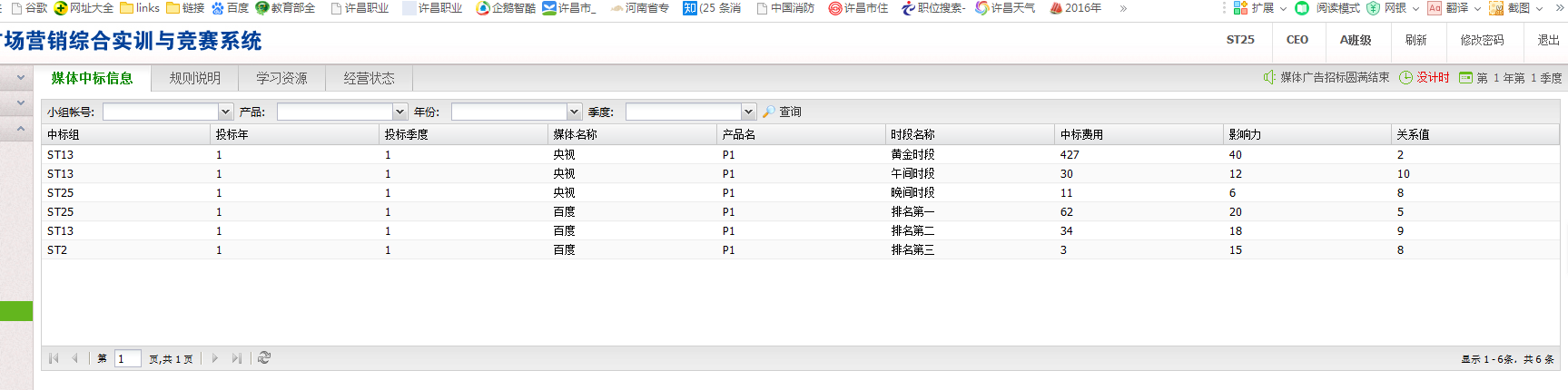Viewport: 1568px width, 390px height.
Task: Open the 网址大全 bookmark
Action: pyautogui.click(x=84, y=8)
